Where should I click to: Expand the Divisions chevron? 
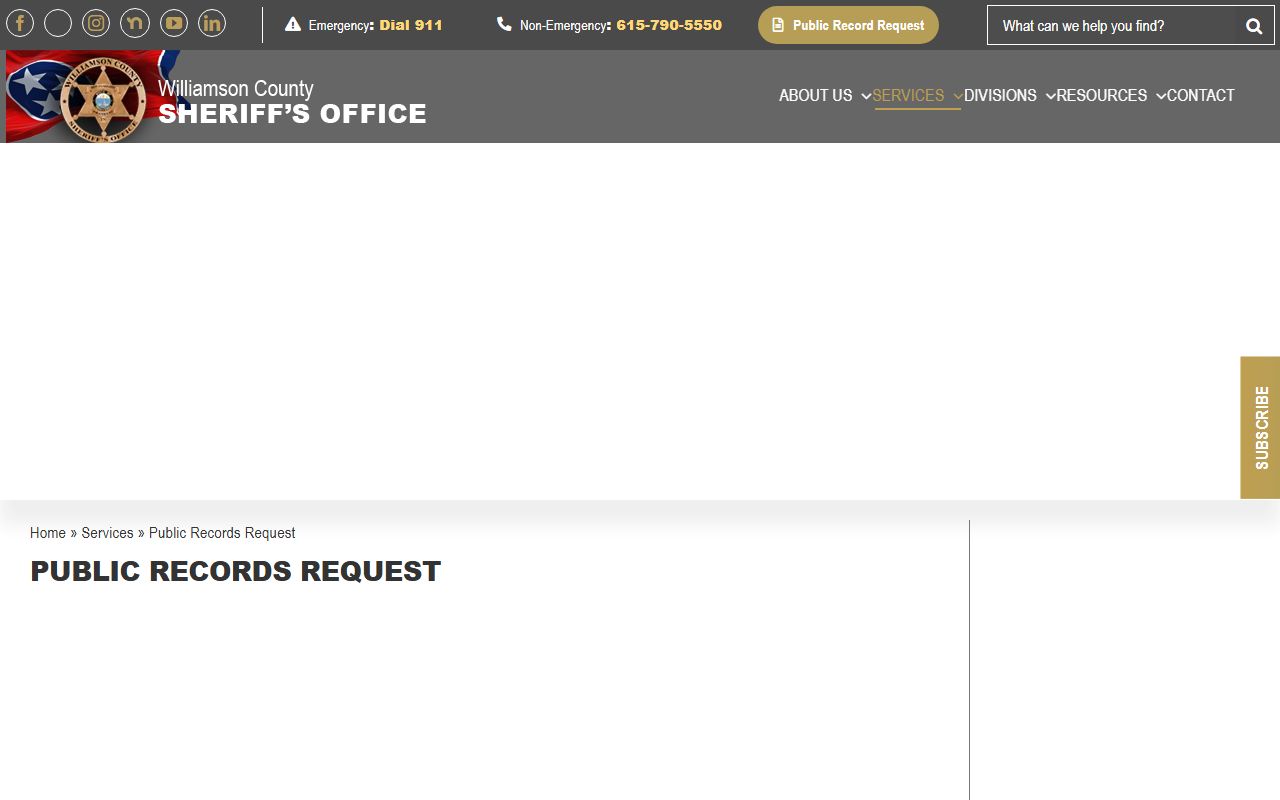click(1051, 96)
